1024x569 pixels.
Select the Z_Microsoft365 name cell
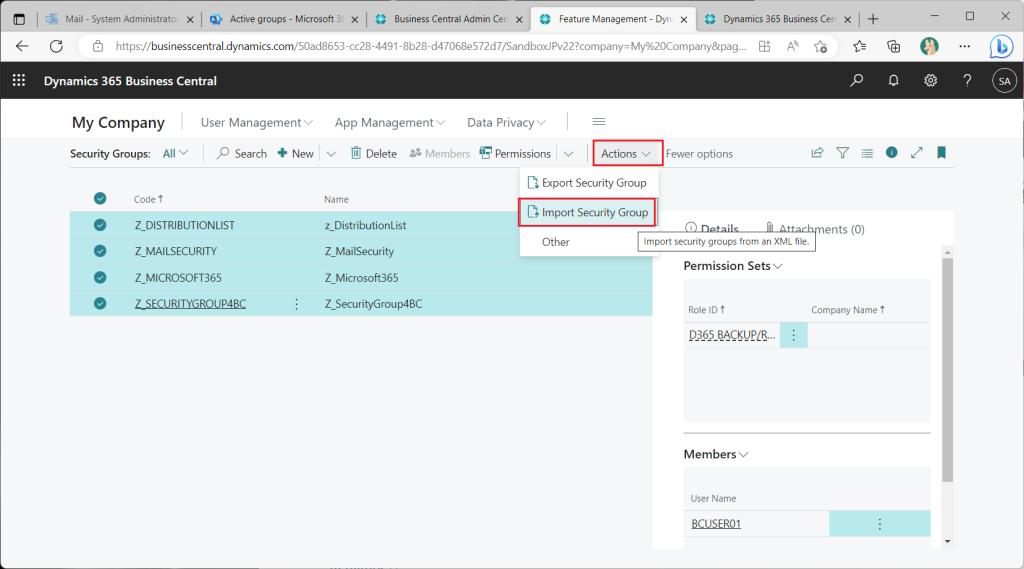[x=361, y=278]
